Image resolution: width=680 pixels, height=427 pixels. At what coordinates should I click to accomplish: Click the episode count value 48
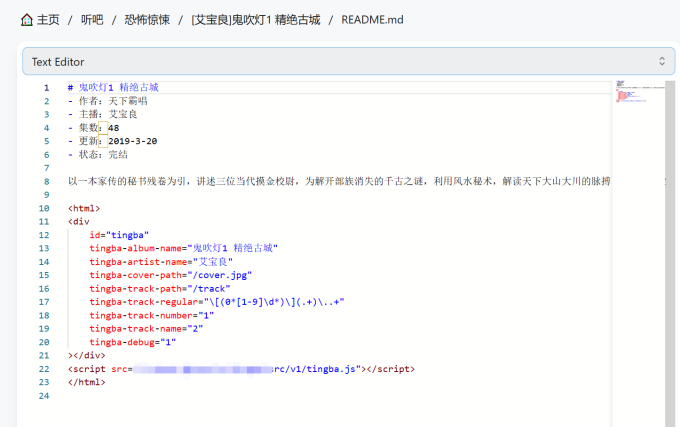[114, 128]
